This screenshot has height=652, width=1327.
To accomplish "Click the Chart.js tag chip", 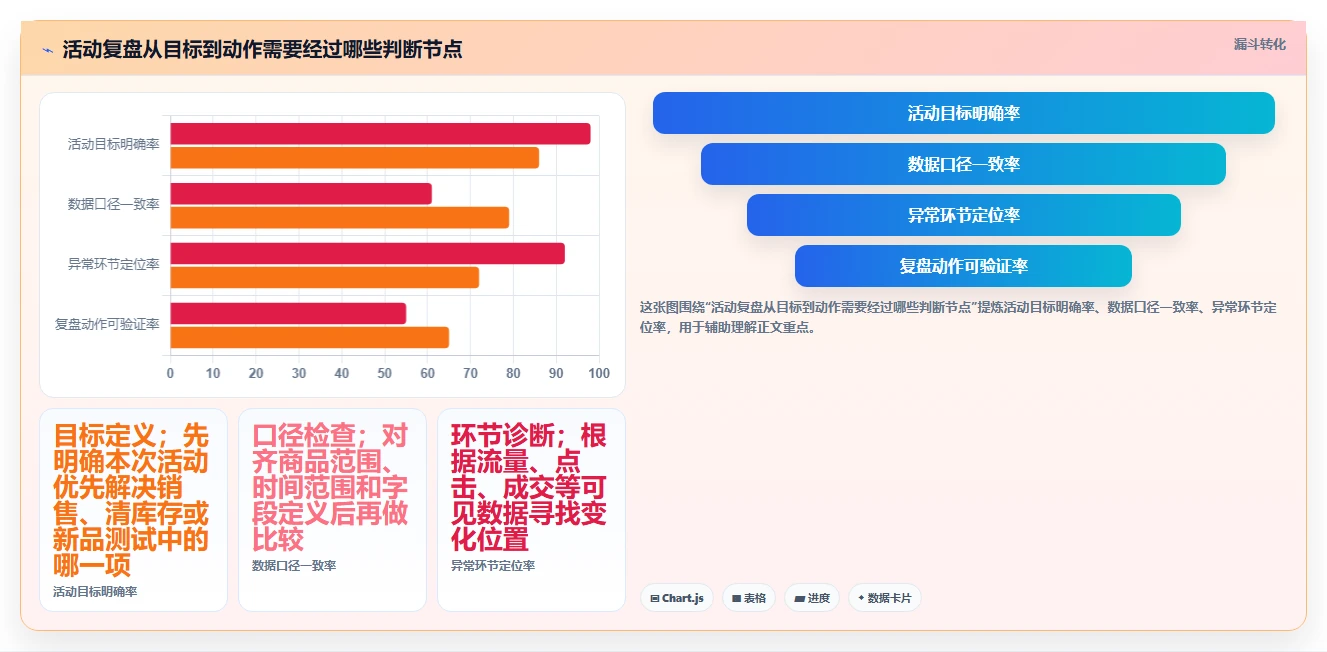I will [677, 598].
